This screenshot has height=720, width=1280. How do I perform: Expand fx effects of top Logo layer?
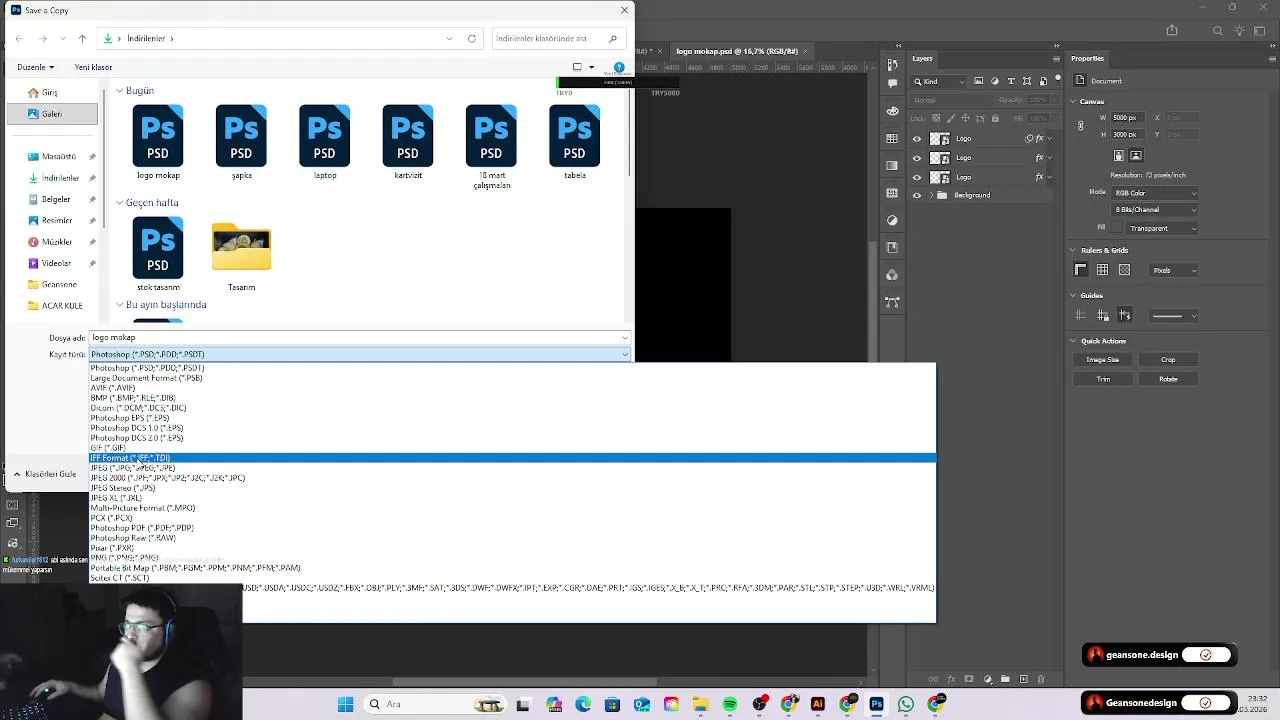[1050, 139]
